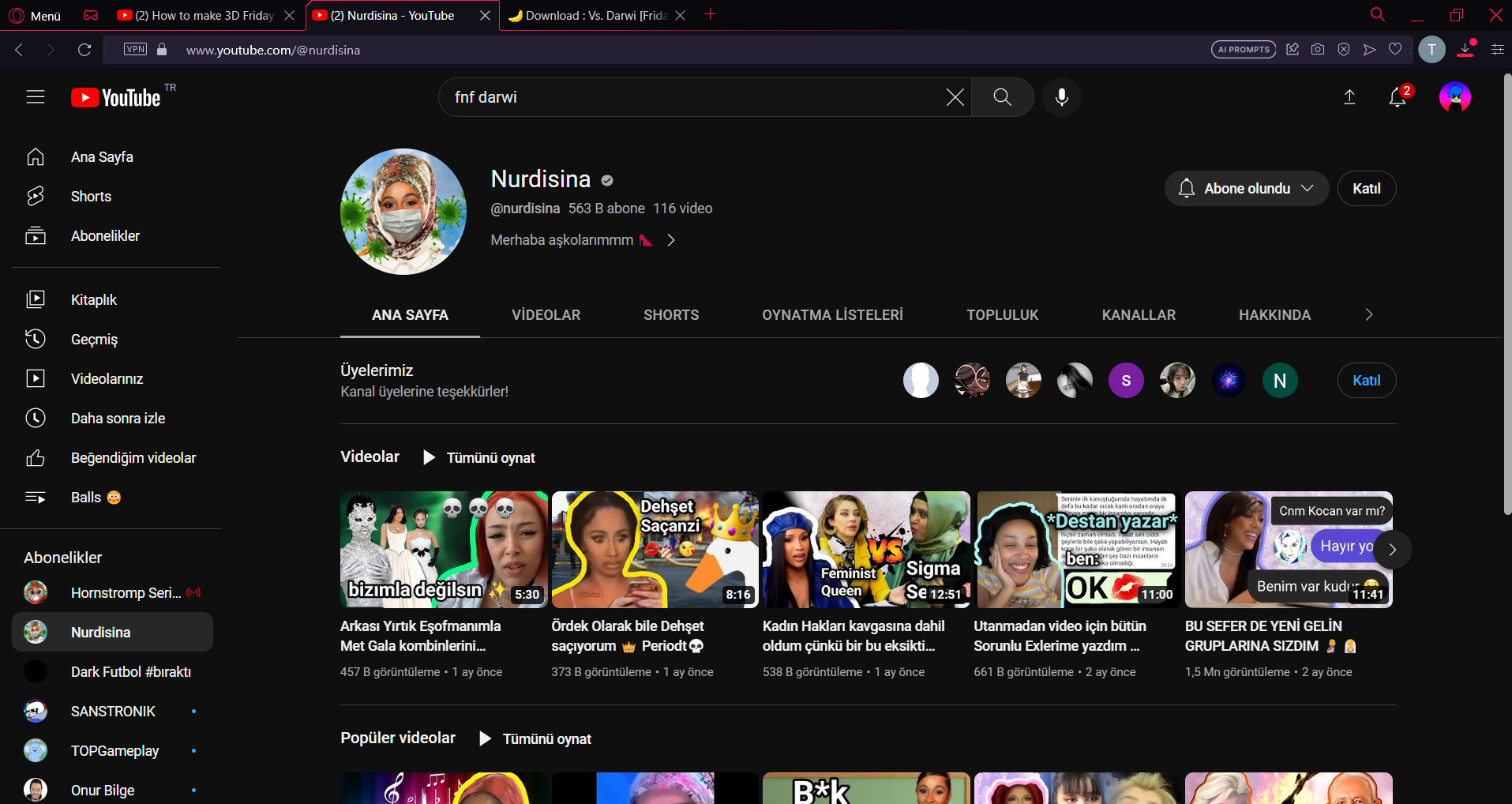The image size is (1512, 804).
Task: Play all via Tümünü oynat next to Videolar
Action: pos(479,458)
